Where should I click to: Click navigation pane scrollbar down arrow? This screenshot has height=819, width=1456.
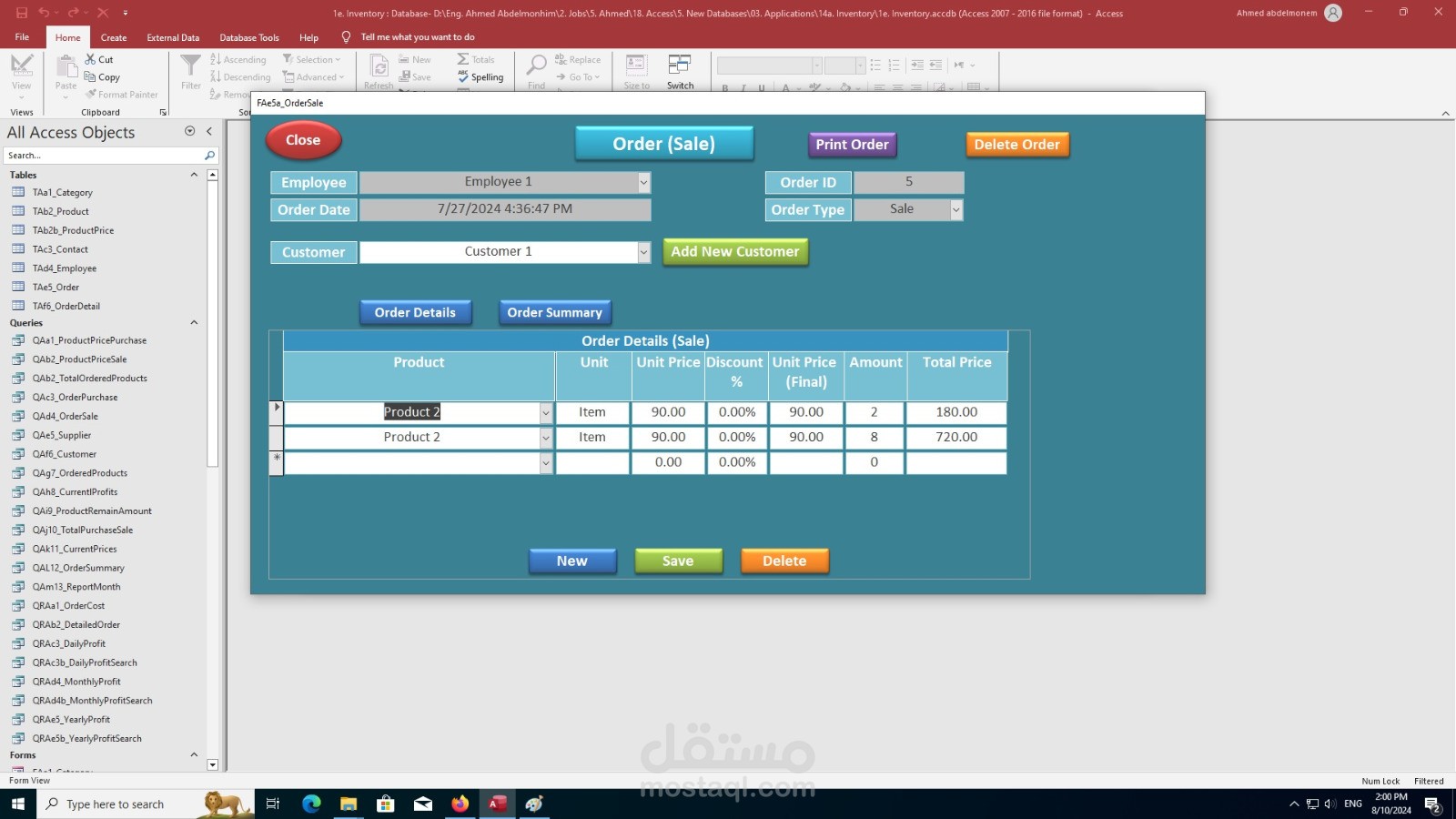tap(212, 765)
